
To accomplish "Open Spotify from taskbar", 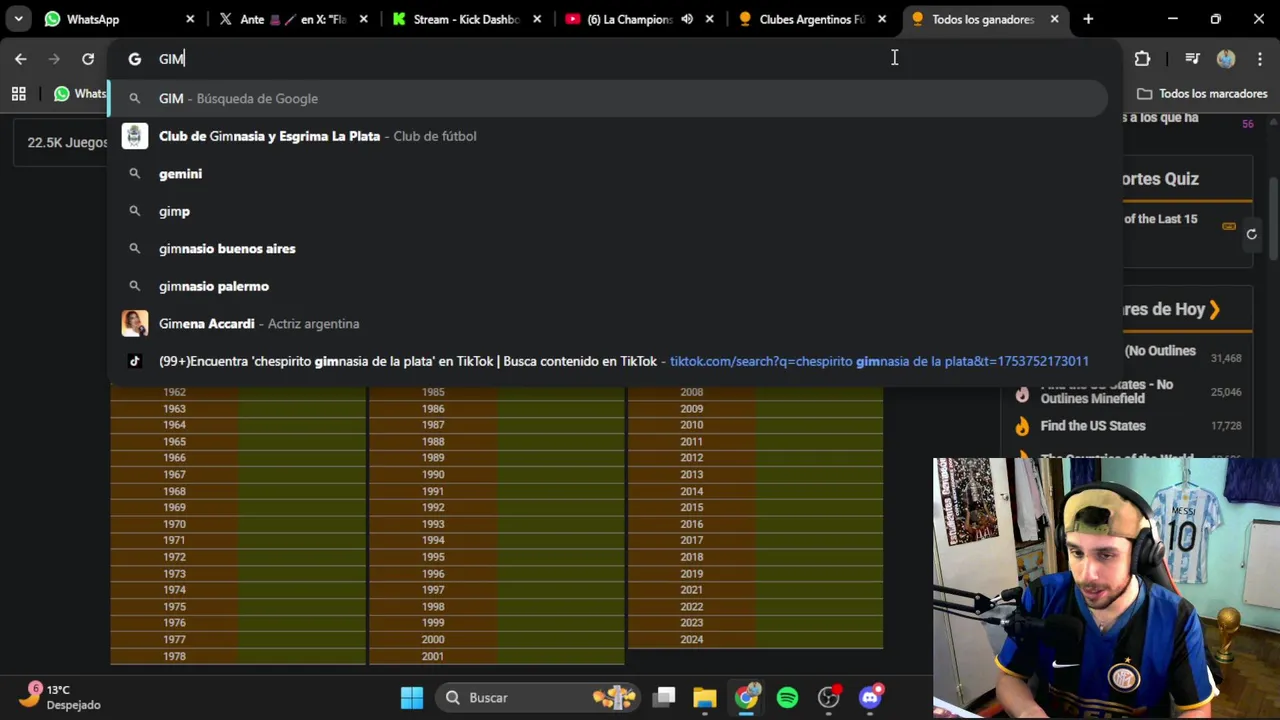I will click(787, 697).
